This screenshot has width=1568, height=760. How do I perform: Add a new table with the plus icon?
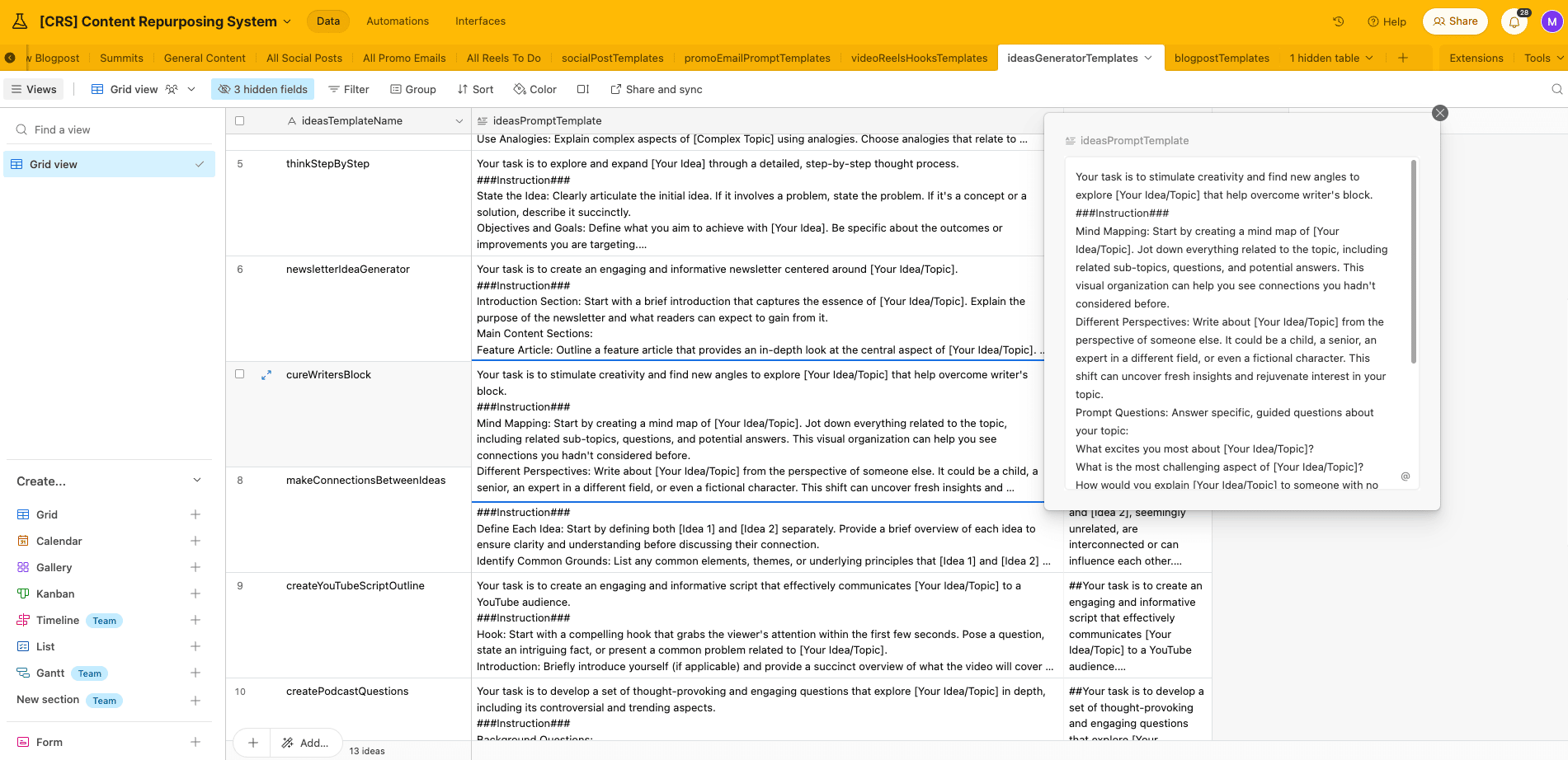coord(1403,58)
